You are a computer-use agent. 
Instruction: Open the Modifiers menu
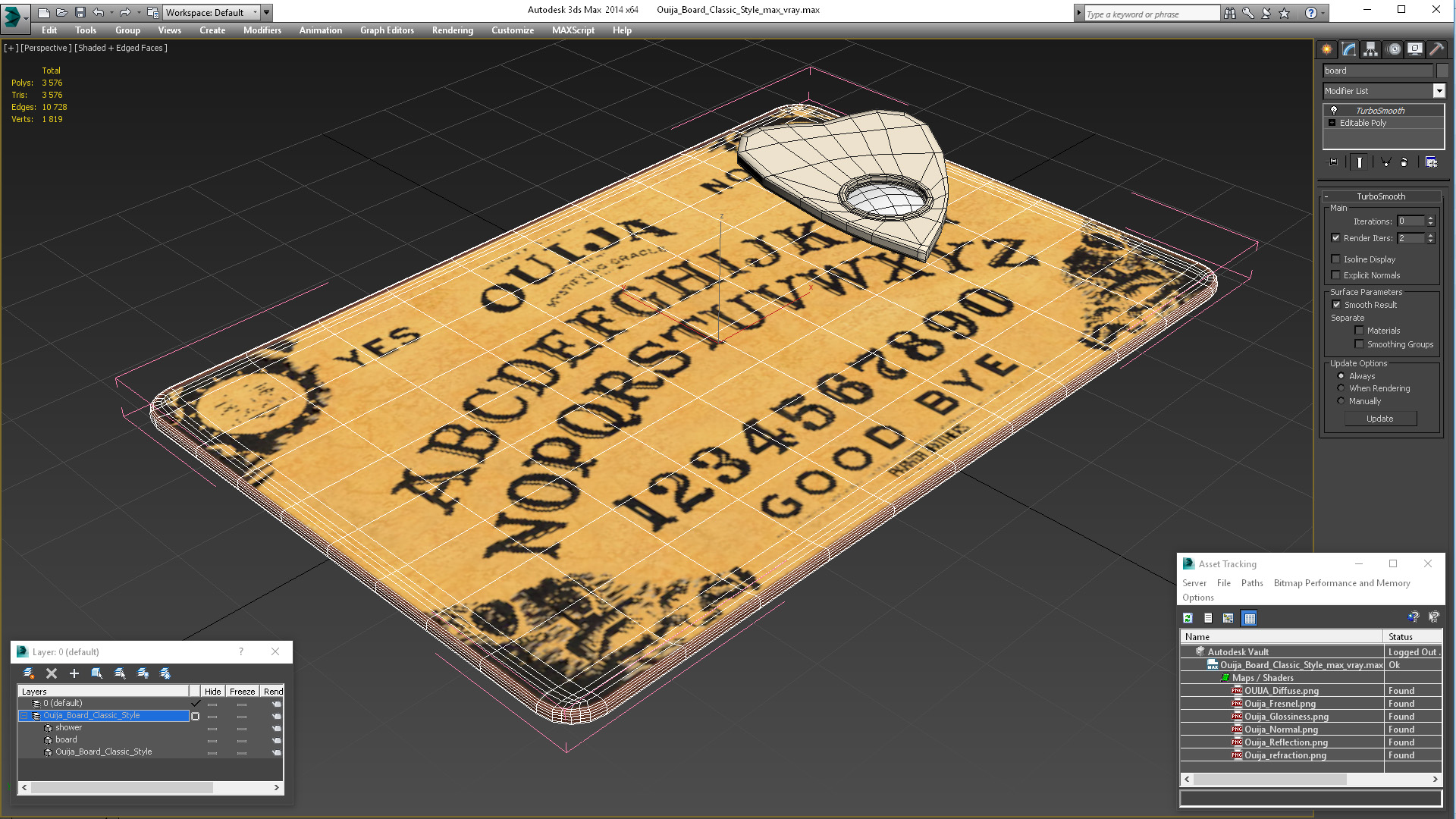(262, 30)
